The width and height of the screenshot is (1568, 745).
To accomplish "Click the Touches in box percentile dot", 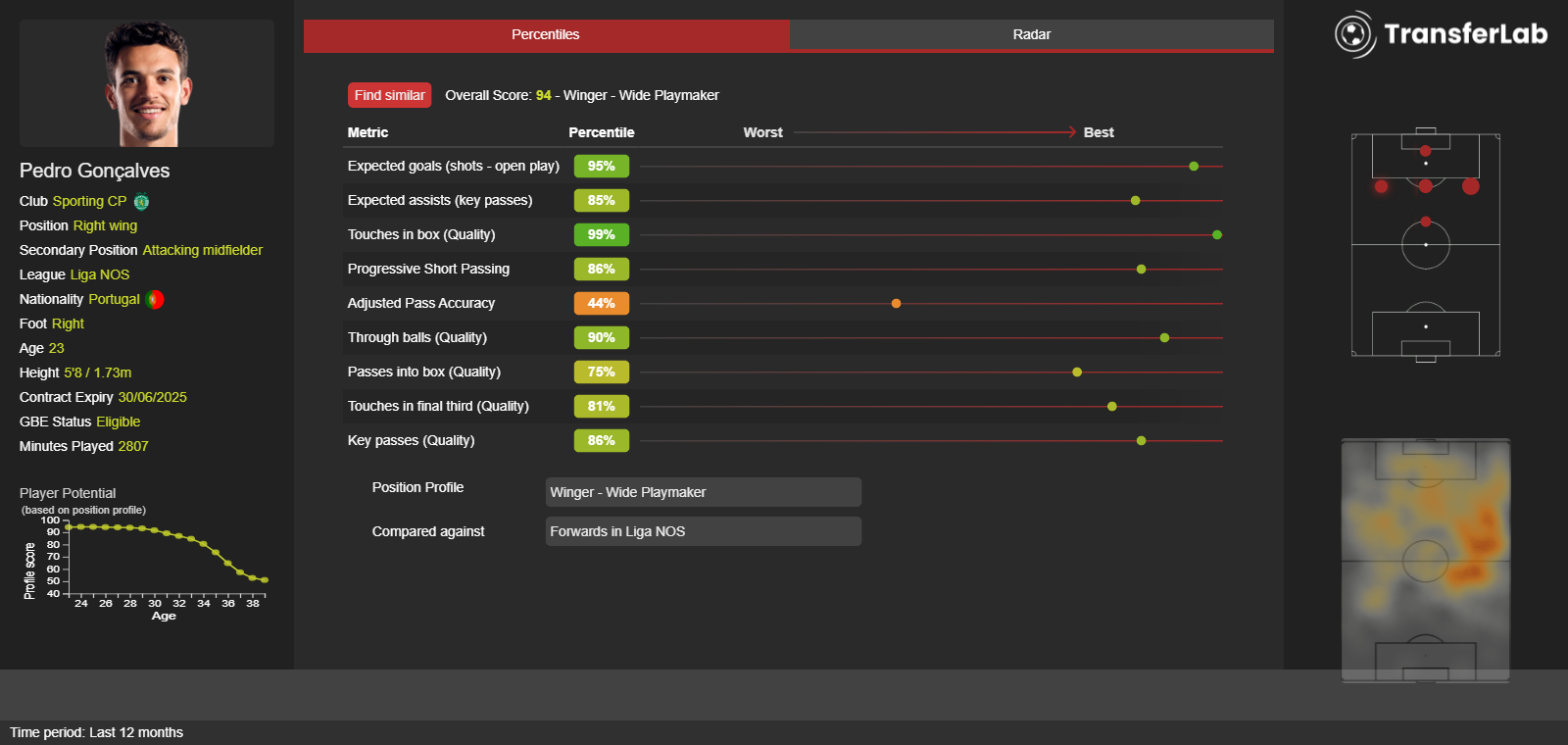I will pos(1217,235).
